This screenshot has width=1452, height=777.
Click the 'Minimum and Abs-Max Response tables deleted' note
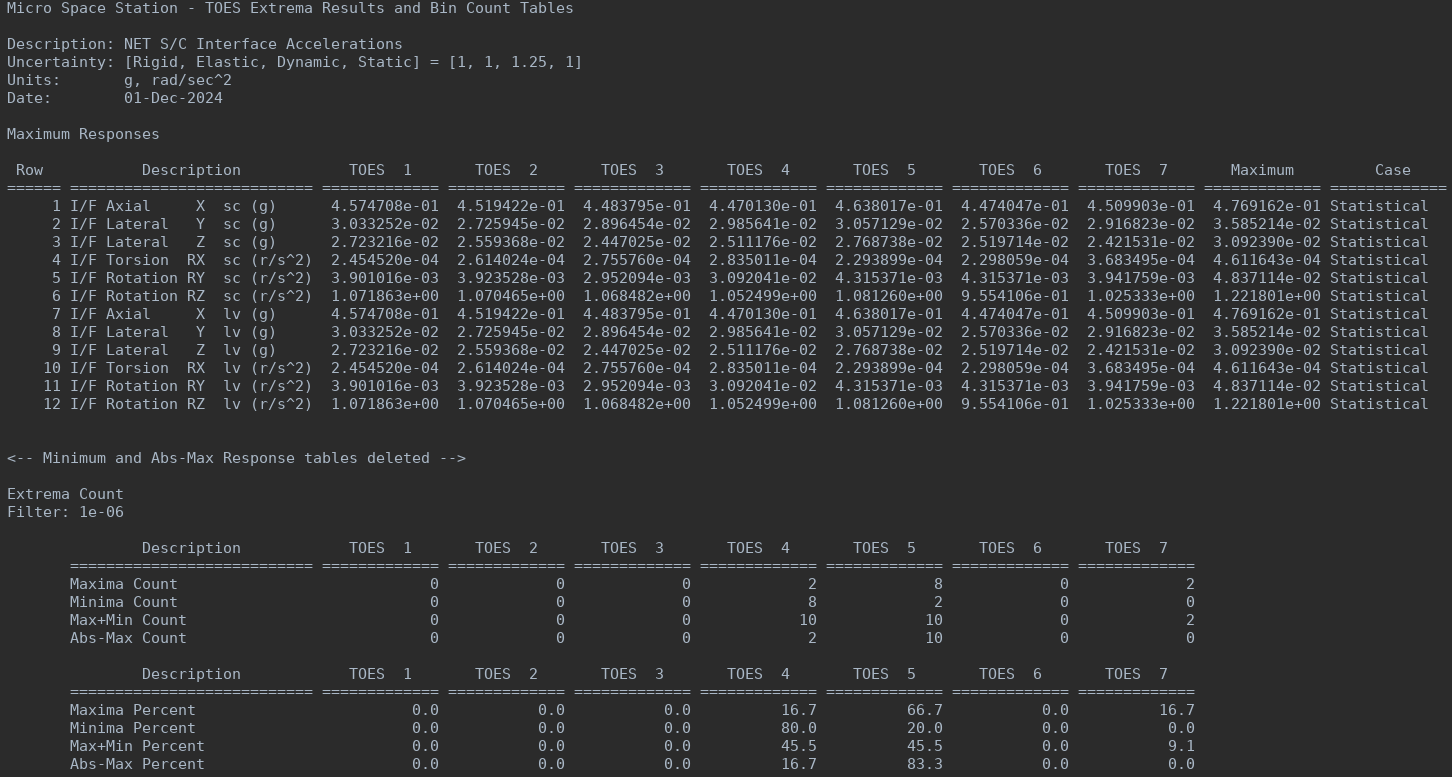tap(236, 458)
